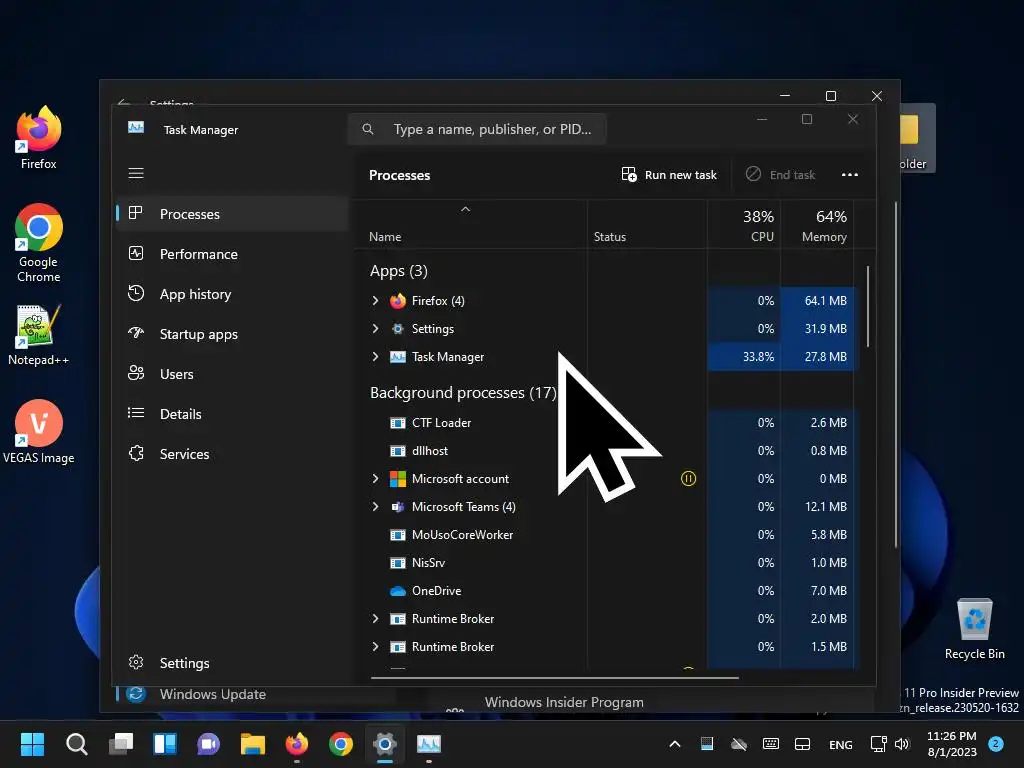Click the Background processes (17) heading
Image resolution: width=1024 pixels, height=768 pixels.
[x=463, y=392]
